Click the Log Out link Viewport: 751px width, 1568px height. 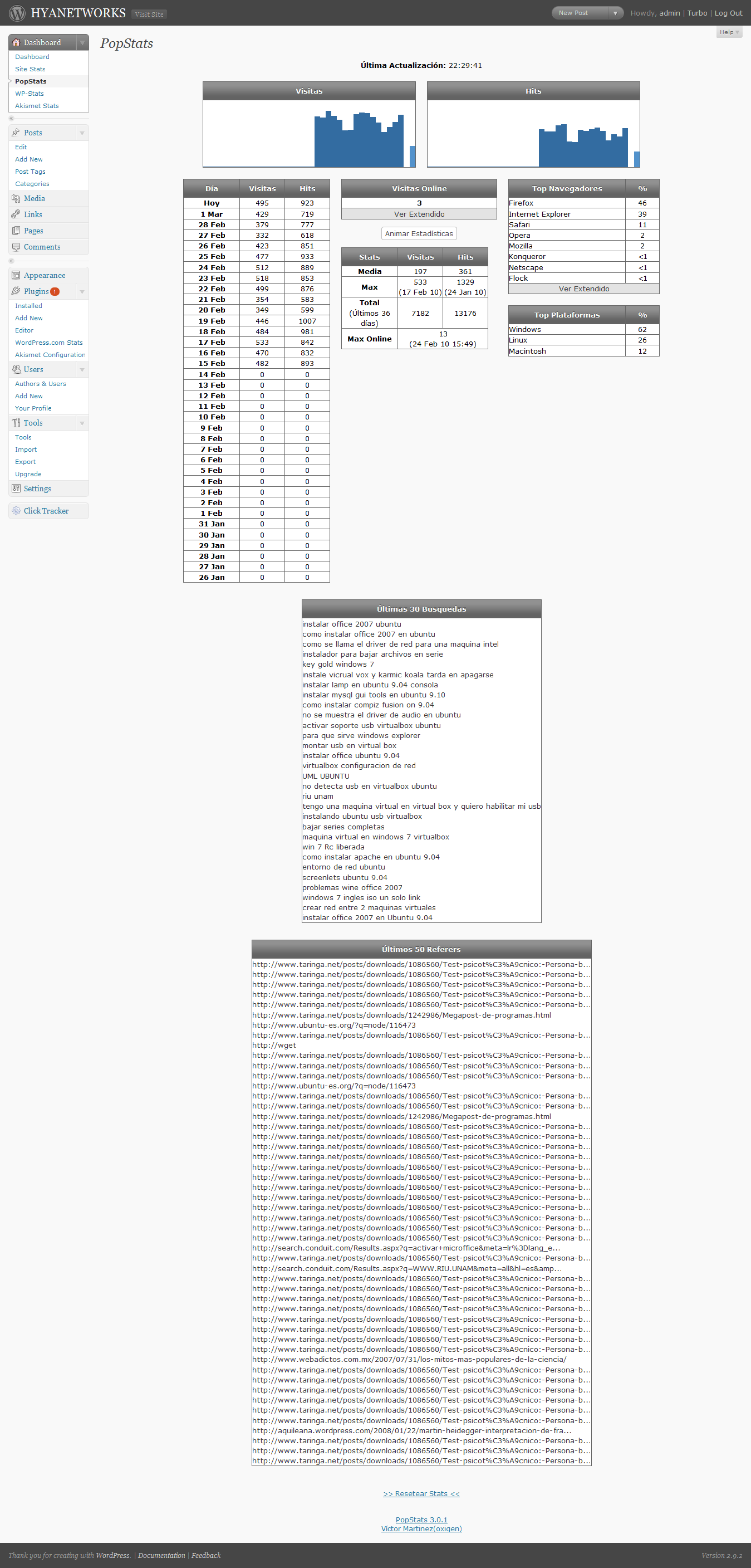coord(728,13)
